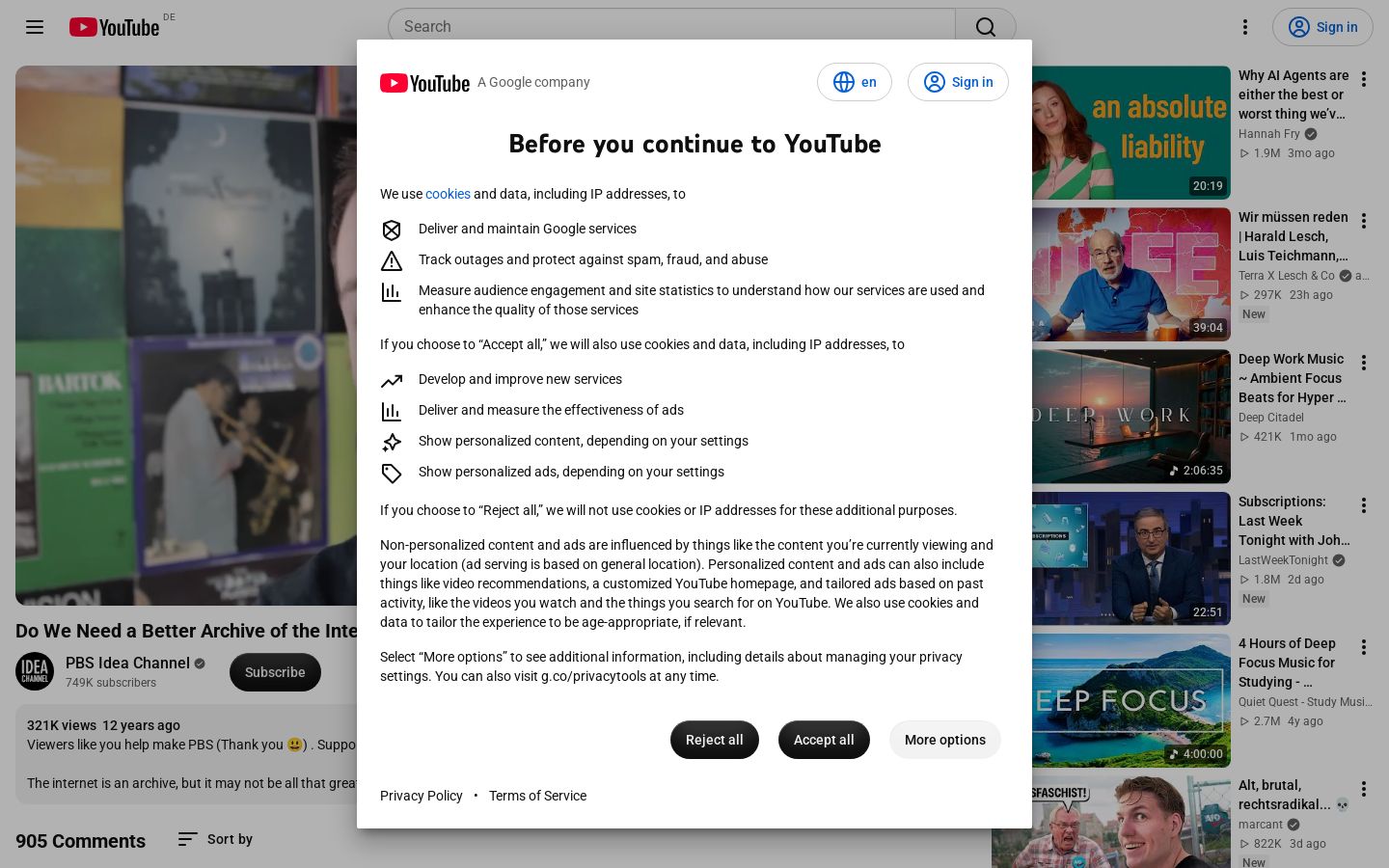Open 'an absolute liability' video thumbnail
This screenshot has height=868, width=1389.
tap(1131, 133)
